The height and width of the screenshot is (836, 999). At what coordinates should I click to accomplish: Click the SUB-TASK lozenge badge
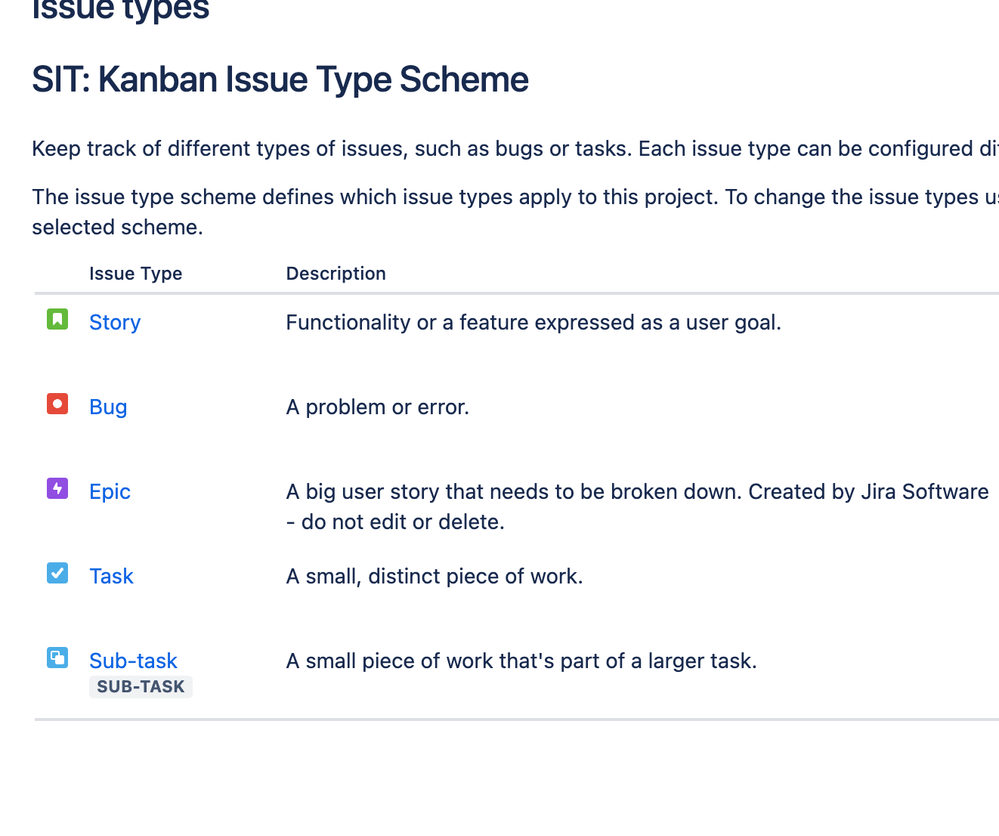coord(141,687)
